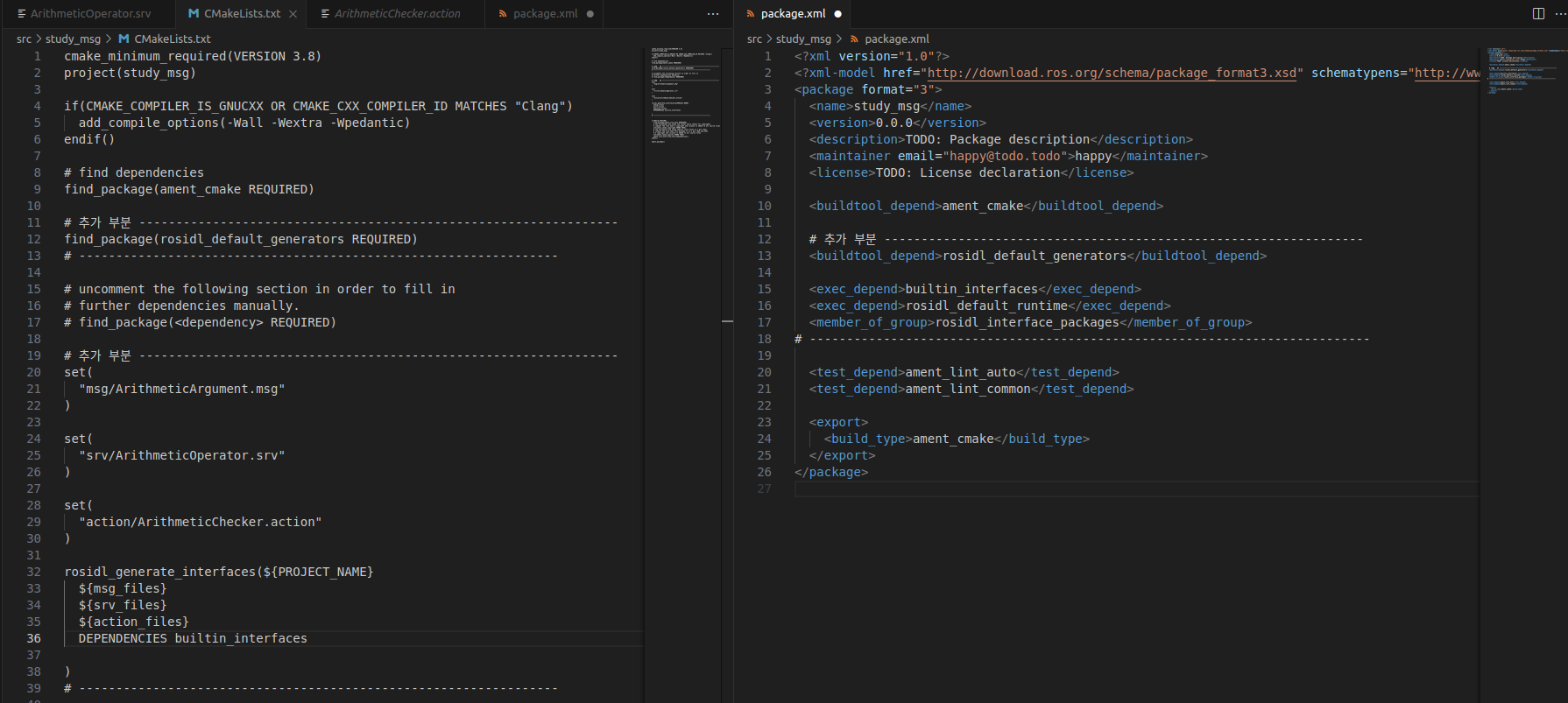Click 'rosidl_generate_interfaces(${PROJECT_NAME}' line
The image size is (1568, 703).
219,573
